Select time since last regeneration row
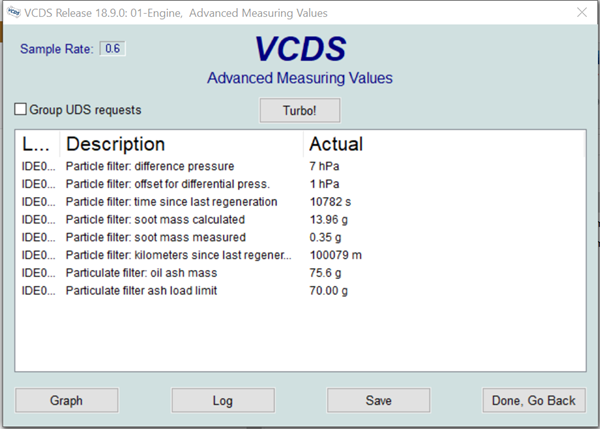This screenshot has width=600, height=429. pyautogui.click(x=164, y=202)
